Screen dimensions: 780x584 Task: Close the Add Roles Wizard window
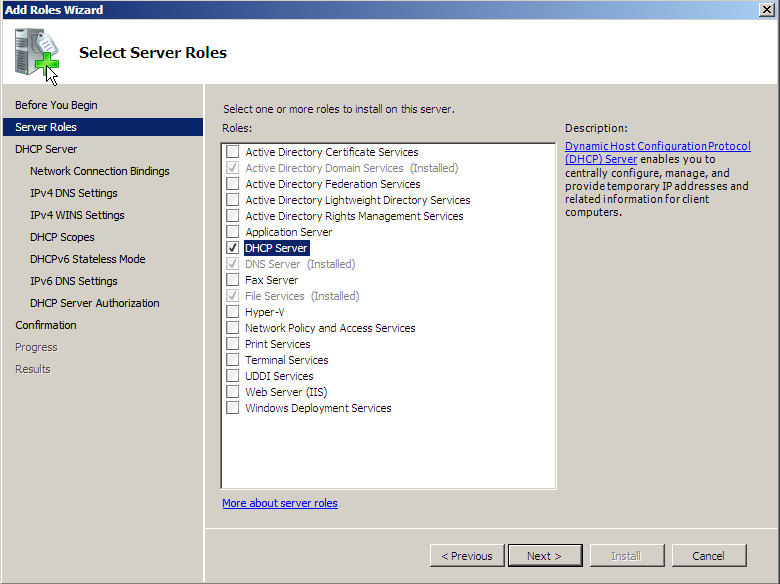[767, 9]
